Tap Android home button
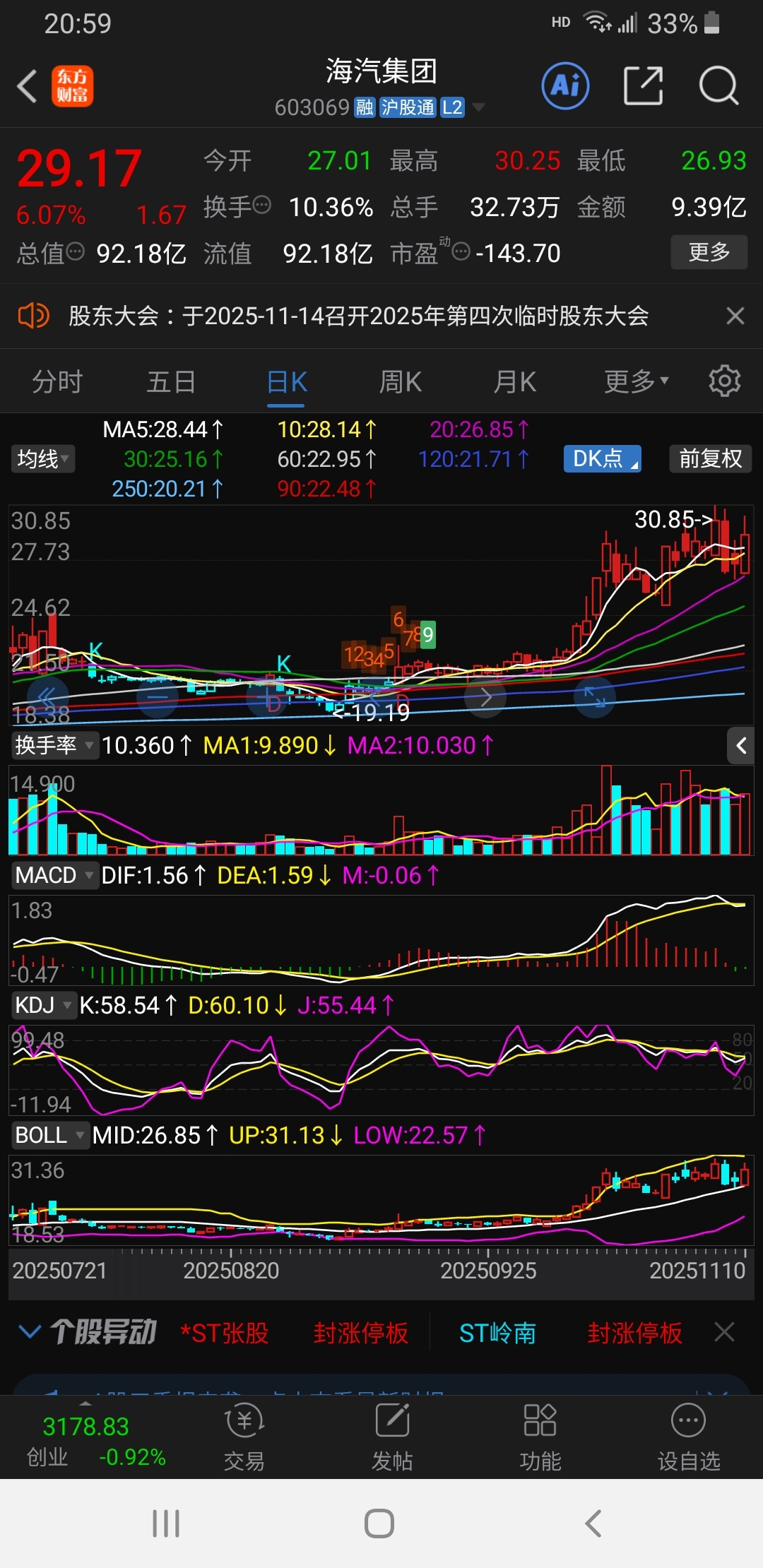The height and width of the screenshot is (1568, 763). coord(379,1524)
